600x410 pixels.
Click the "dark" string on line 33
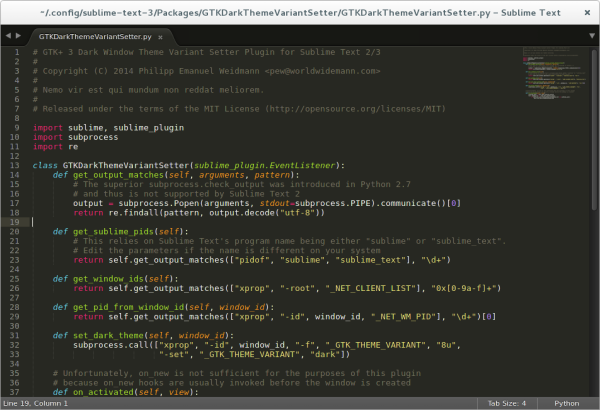[x=325, y=354]
